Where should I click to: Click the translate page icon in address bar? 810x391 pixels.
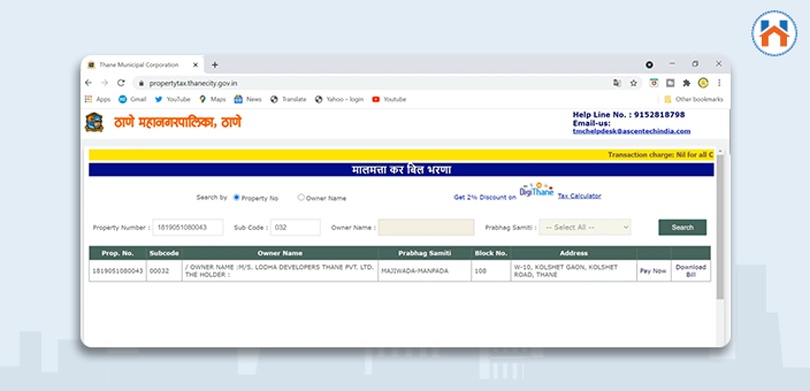click(617, 83)
